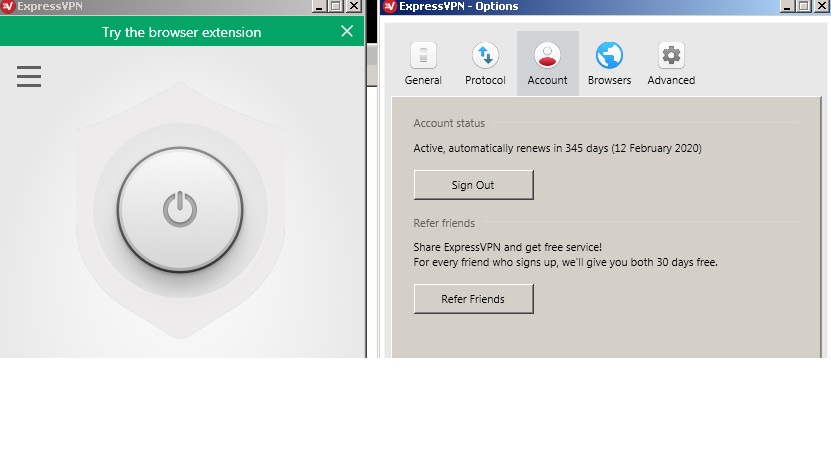Screen dimensions: 831x460
Task: Maximize the ExpressVPN main window
Action: click(335, 6)
